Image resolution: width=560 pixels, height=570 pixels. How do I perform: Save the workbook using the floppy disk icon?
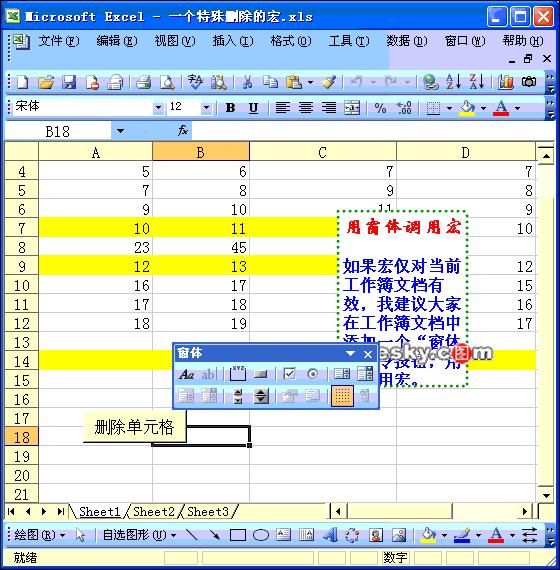[x=69, y=82]
